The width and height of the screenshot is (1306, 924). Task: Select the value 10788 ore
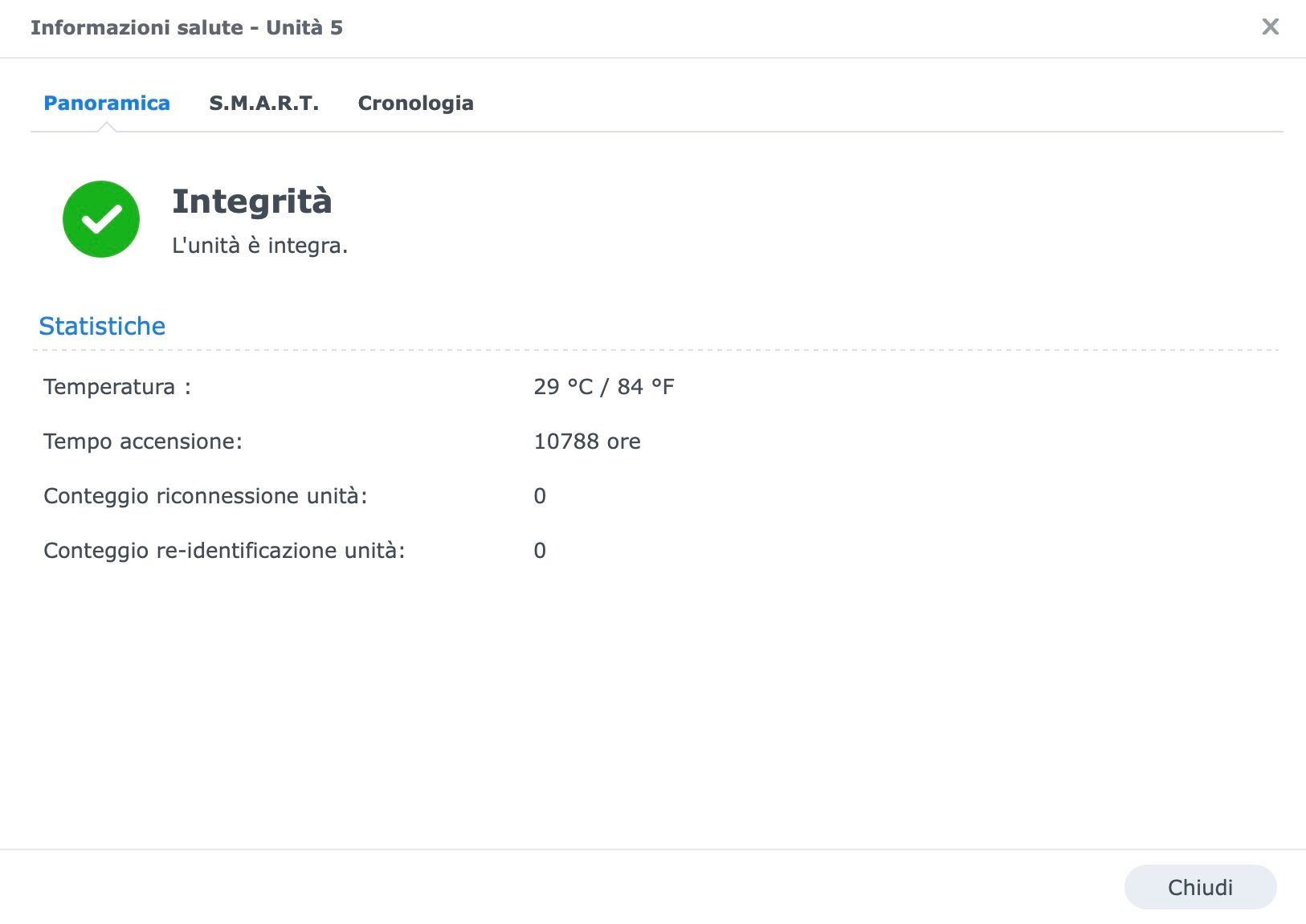(587, 442)
